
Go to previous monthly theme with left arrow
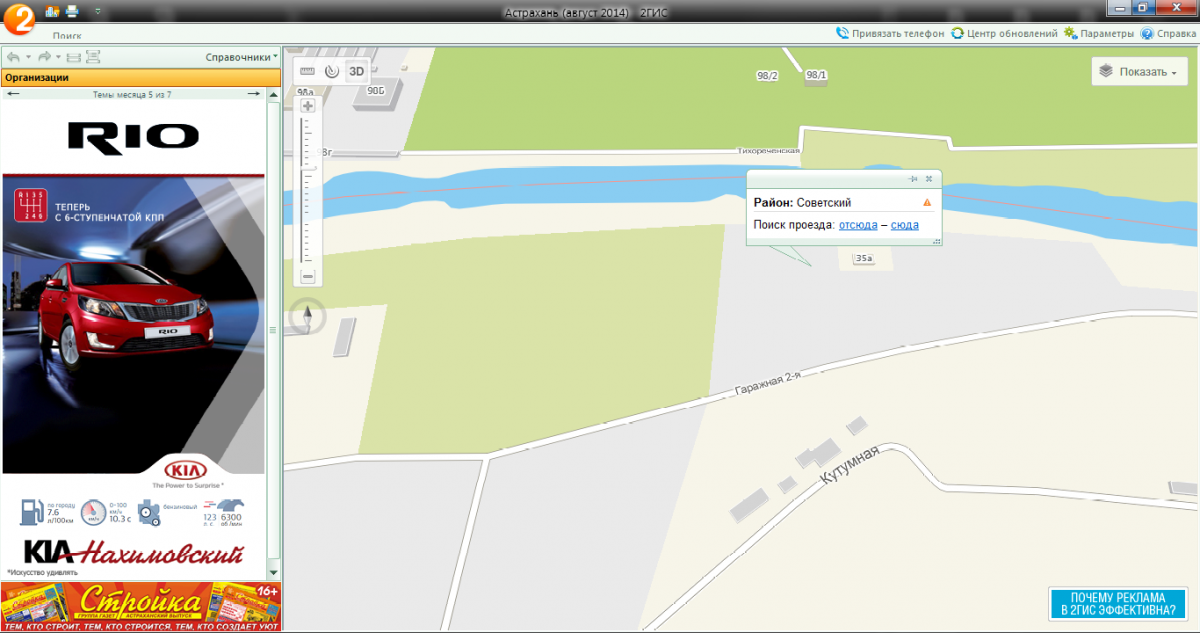click(x=13, y=94)
